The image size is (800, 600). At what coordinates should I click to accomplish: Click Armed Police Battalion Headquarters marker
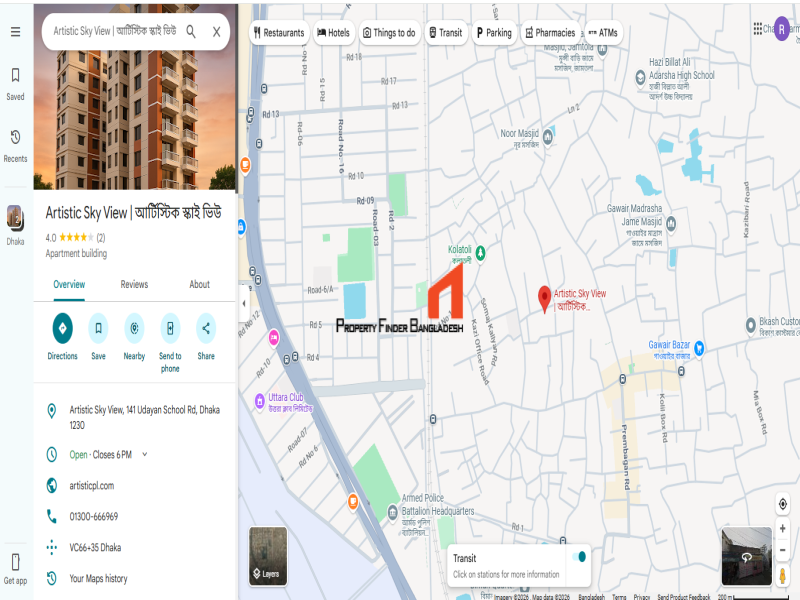[x=392, y=512]
